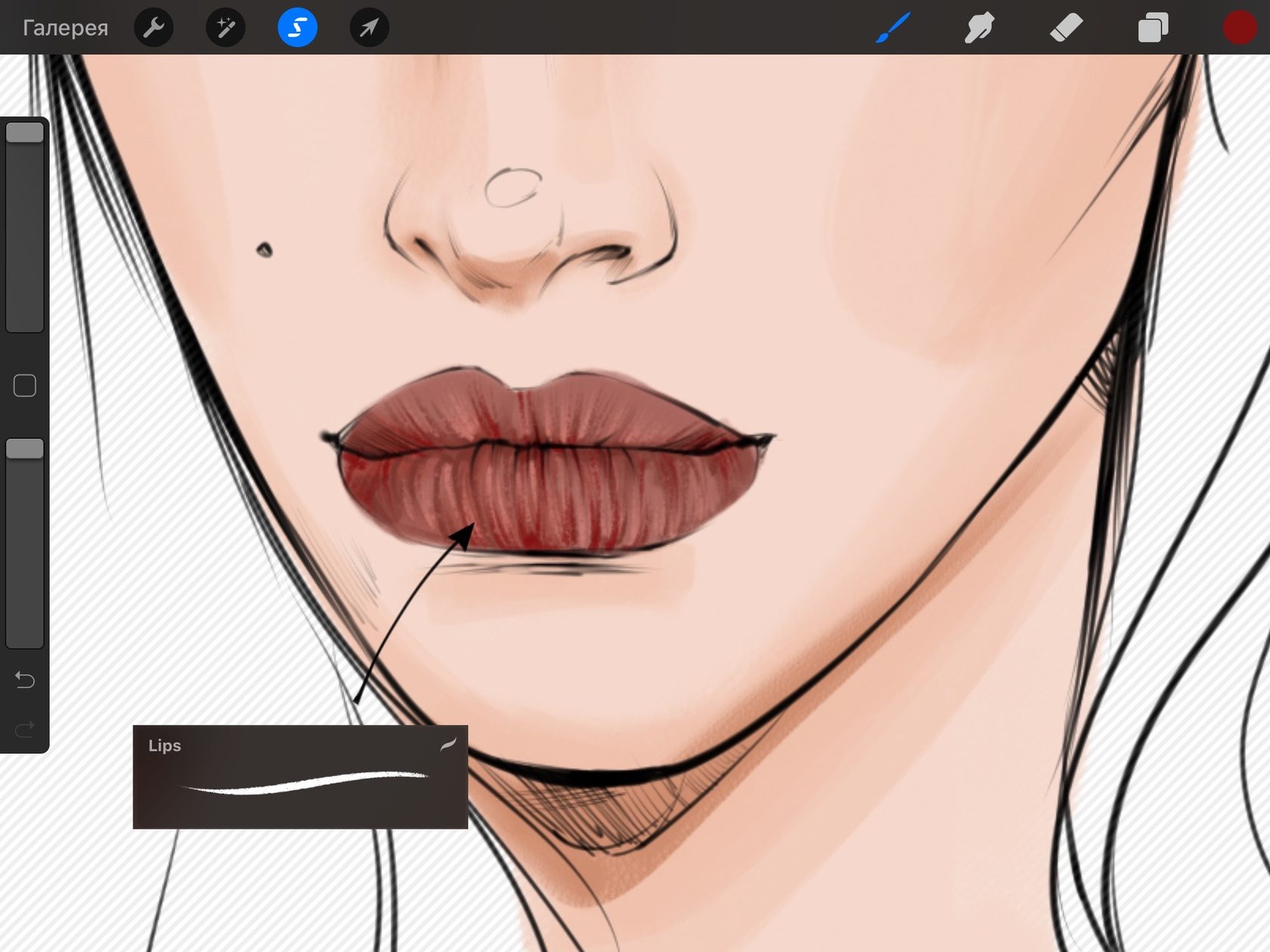The height and width of the screenshot is (952, 1270).
Task: Click the stroke icon on the Lips card
Action: (x=448, y=745)
